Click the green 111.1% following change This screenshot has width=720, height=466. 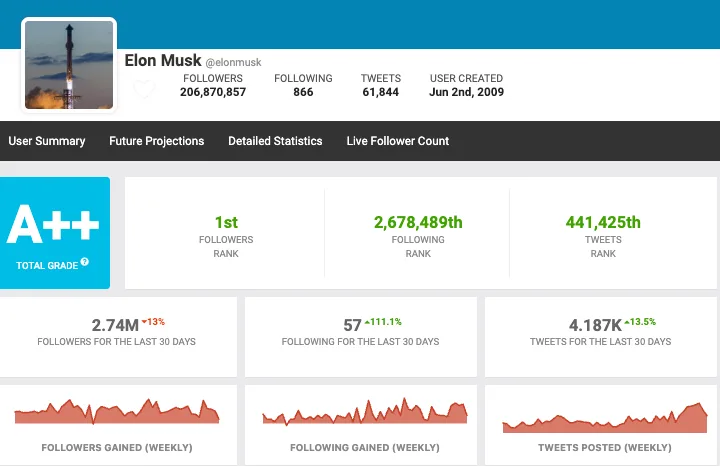click(383, 322)
